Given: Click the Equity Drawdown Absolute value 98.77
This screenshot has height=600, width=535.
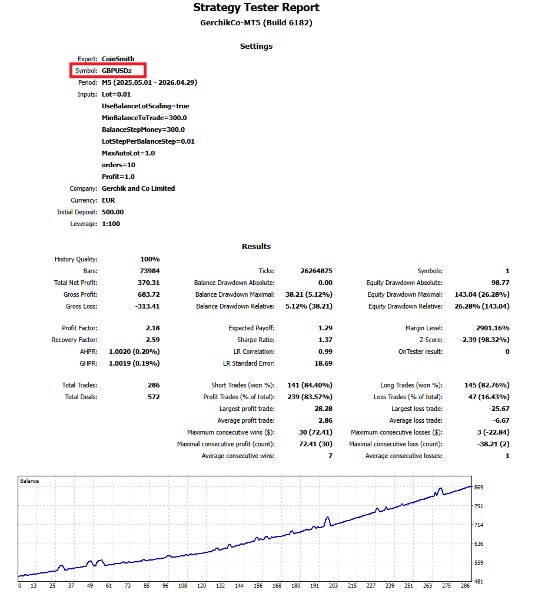Looking at the screenshot, I should tap(500, 283).
